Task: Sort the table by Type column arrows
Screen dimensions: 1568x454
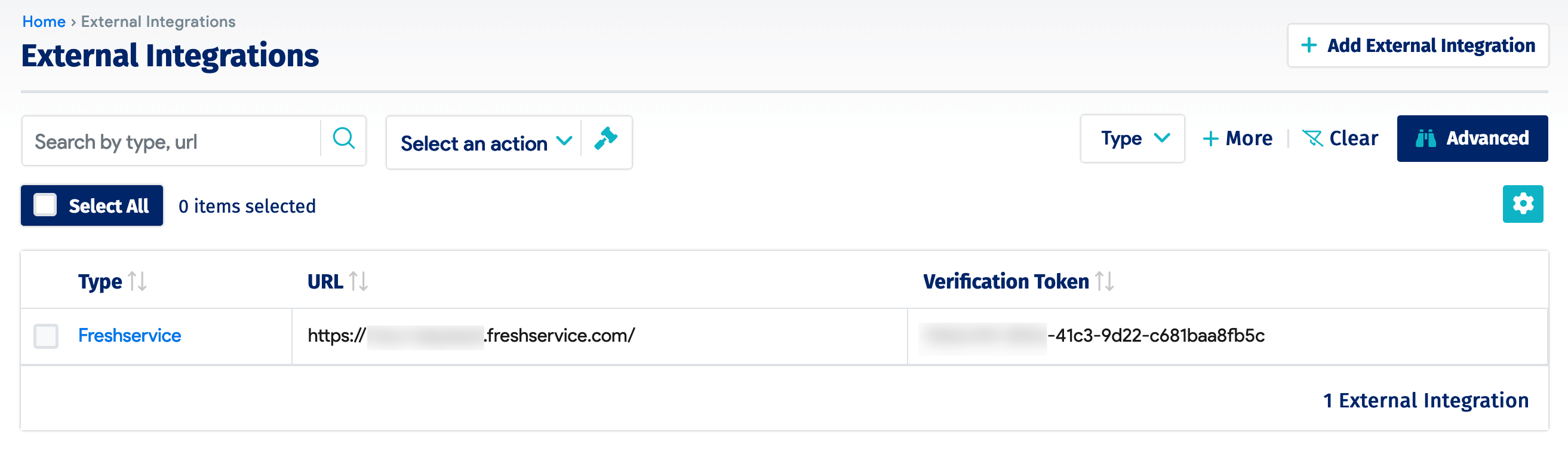Action: (137, 281)
